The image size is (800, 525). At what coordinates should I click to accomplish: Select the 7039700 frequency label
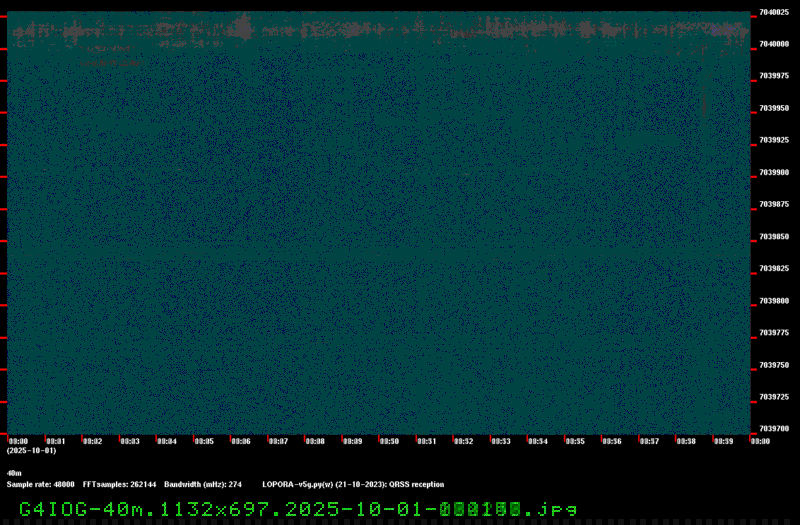point(773,429)
